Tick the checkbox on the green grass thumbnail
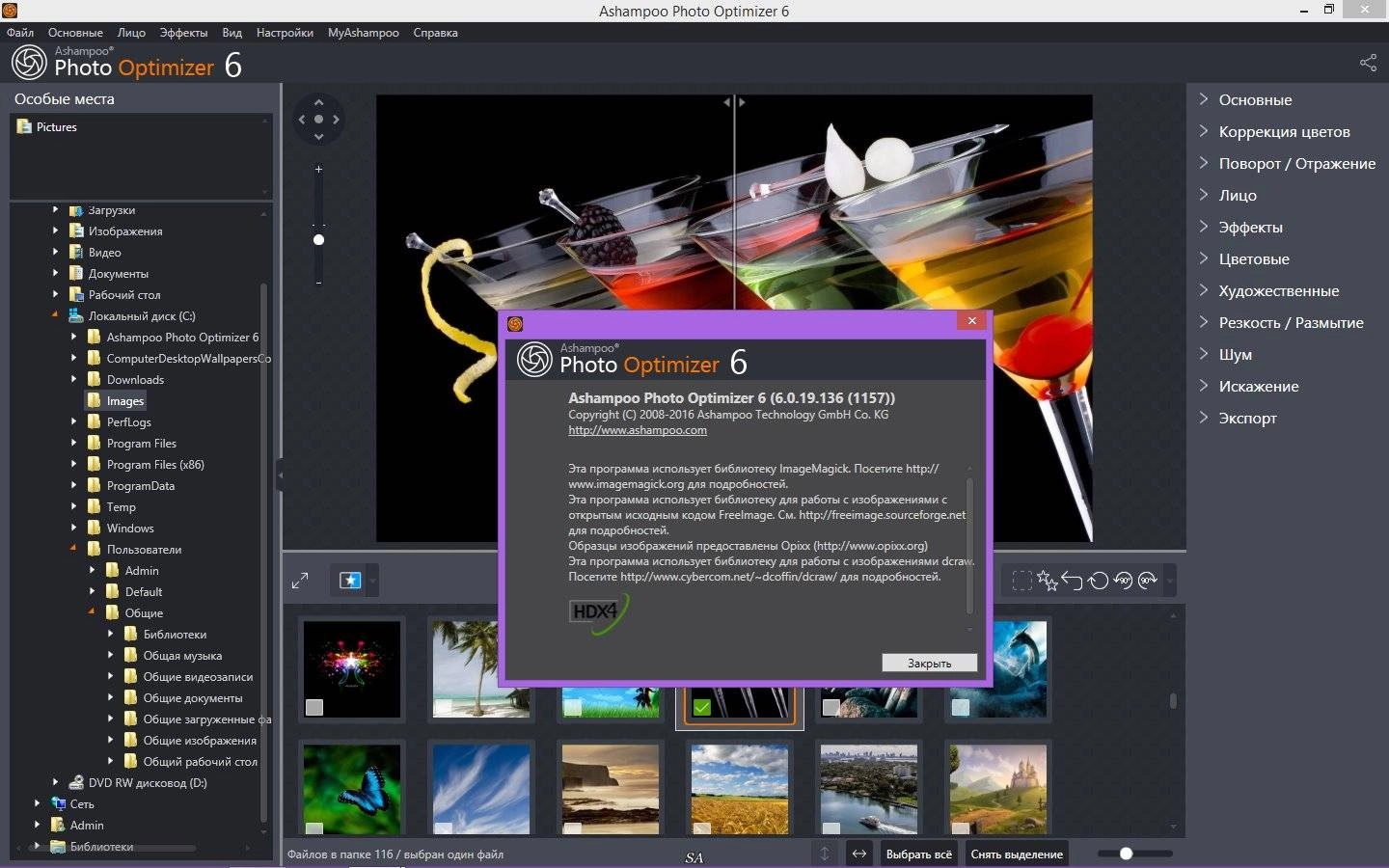The image size is (1389, 868). click(573, 708)
